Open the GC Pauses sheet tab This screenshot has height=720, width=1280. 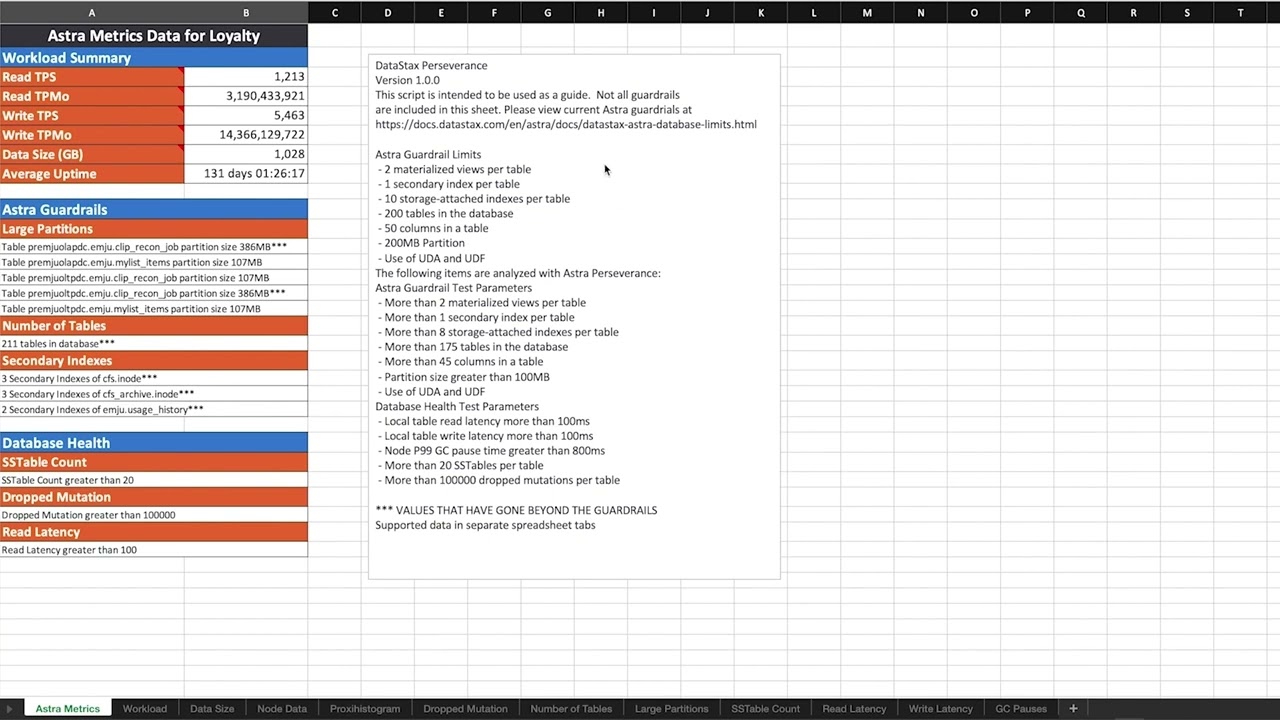(x=1021, y=708)
